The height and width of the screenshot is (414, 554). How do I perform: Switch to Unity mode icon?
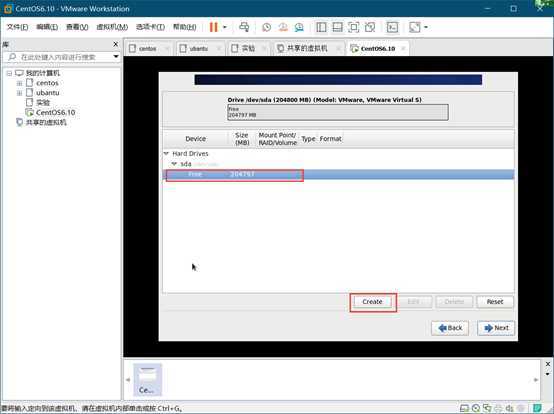coord(370,27)
